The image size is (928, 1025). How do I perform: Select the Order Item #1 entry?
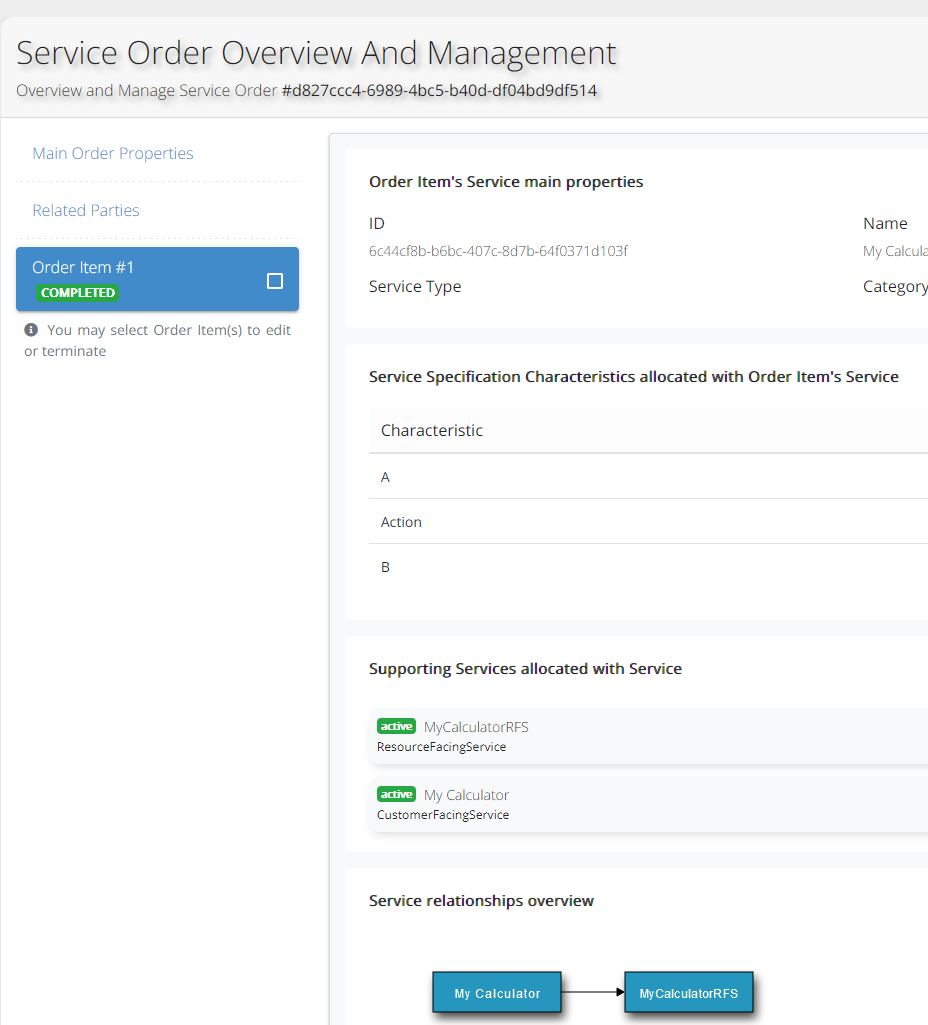click(84, 267)
